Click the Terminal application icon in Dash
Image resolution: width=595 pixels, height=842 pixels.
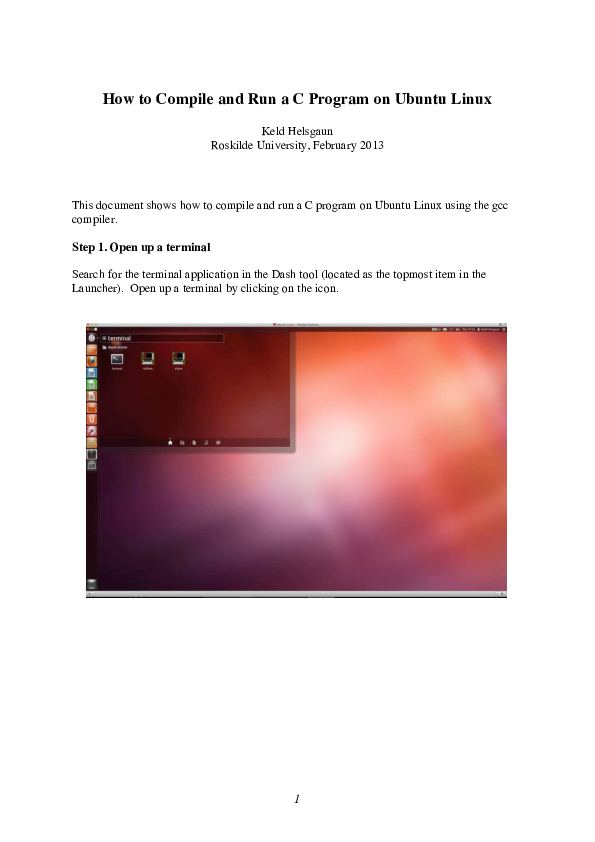click(x=117, y=359)
